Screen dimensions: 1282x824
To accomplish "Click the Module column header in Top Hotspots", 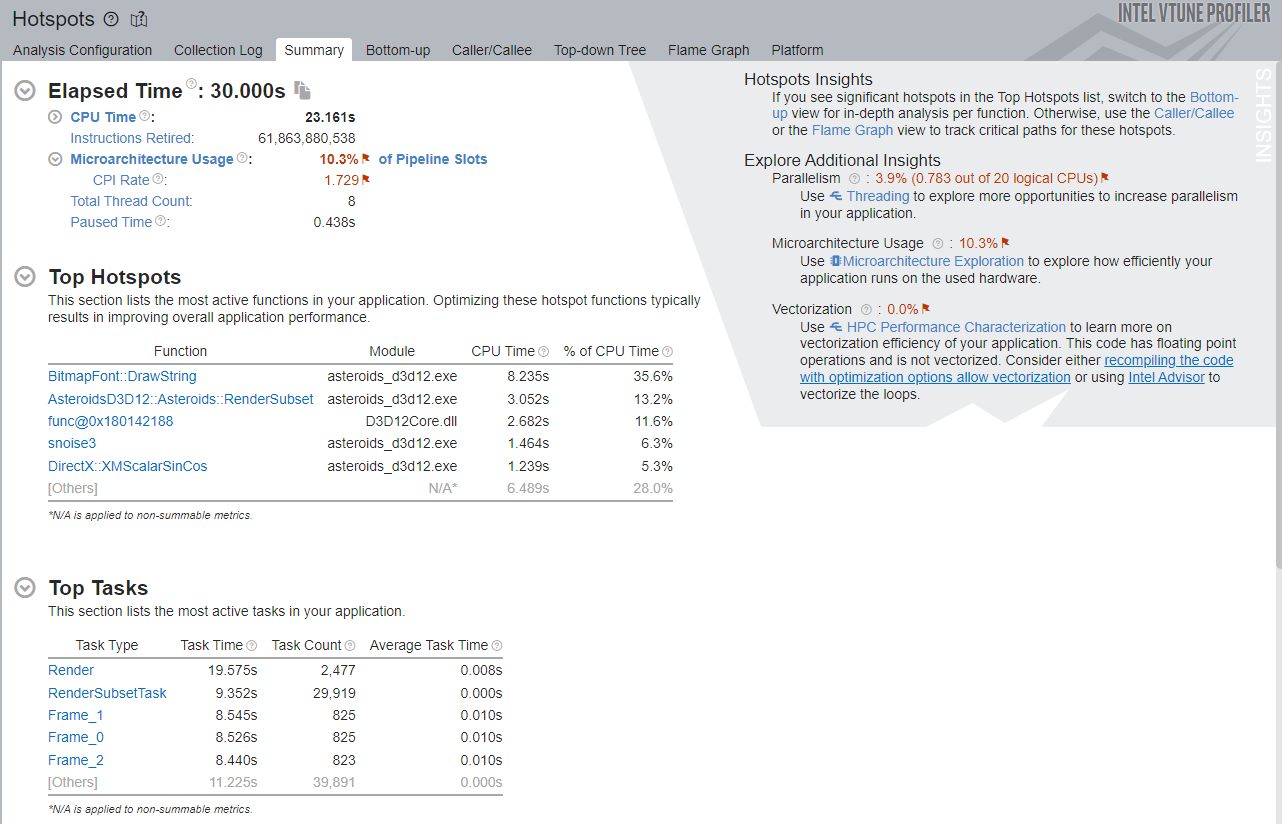I will [x=392, y=351].
